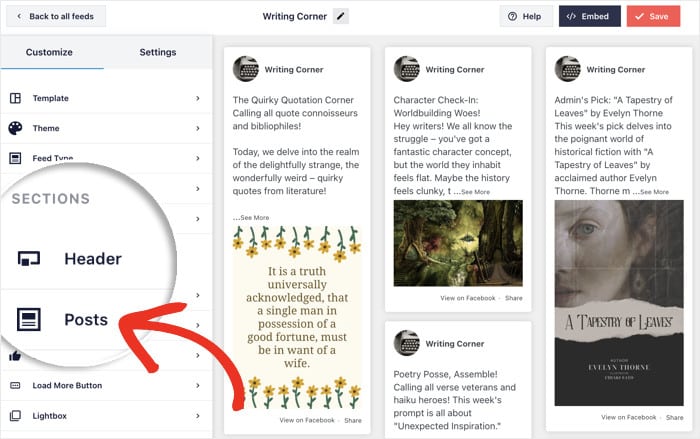Click the Header section icon

pyautogui.click(x=29, y=259)
